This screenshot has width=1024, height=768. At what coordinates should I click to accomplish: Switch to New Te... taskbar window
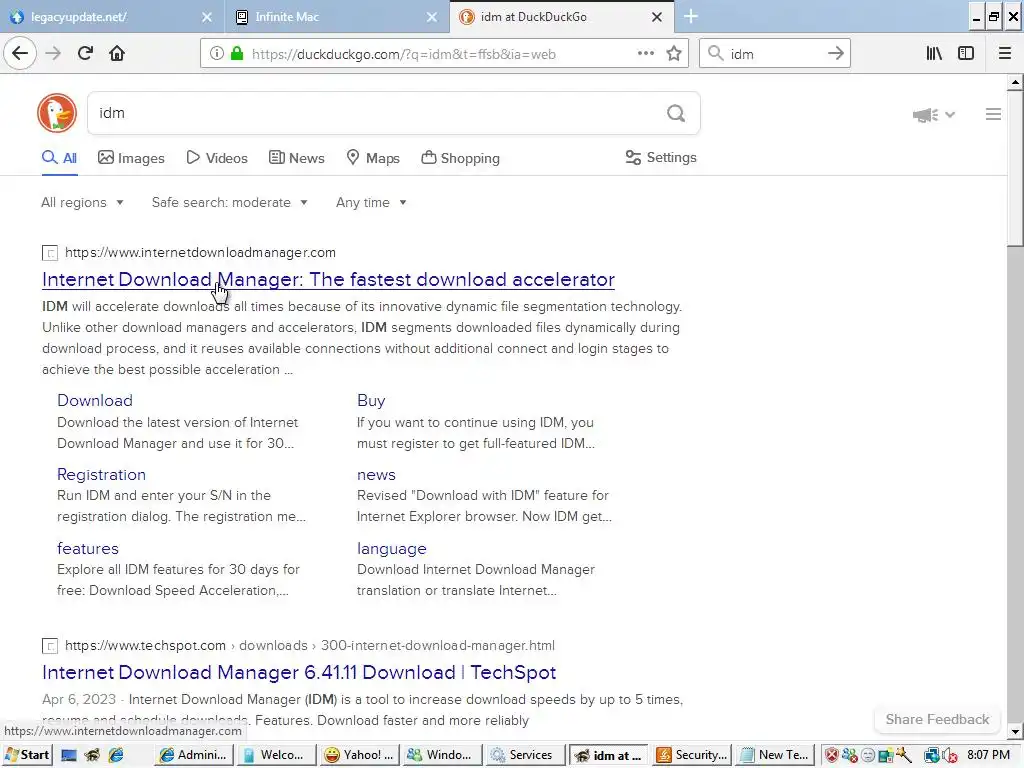point(775,755)
